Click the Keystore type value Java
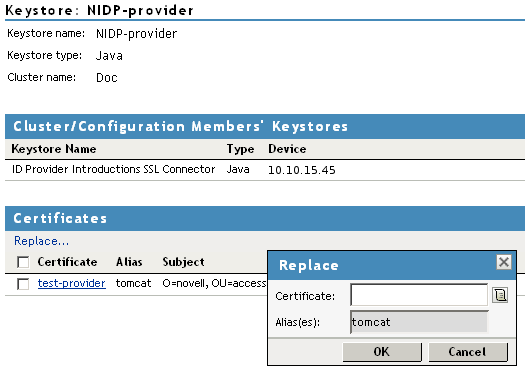 [109, 56]
